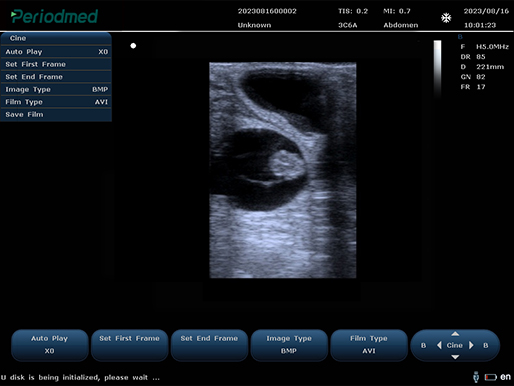Image resolution: width=514 pixels, height=386 pixels.
Task: Click the grayscale bar beside the image
Action: [437, 69]
